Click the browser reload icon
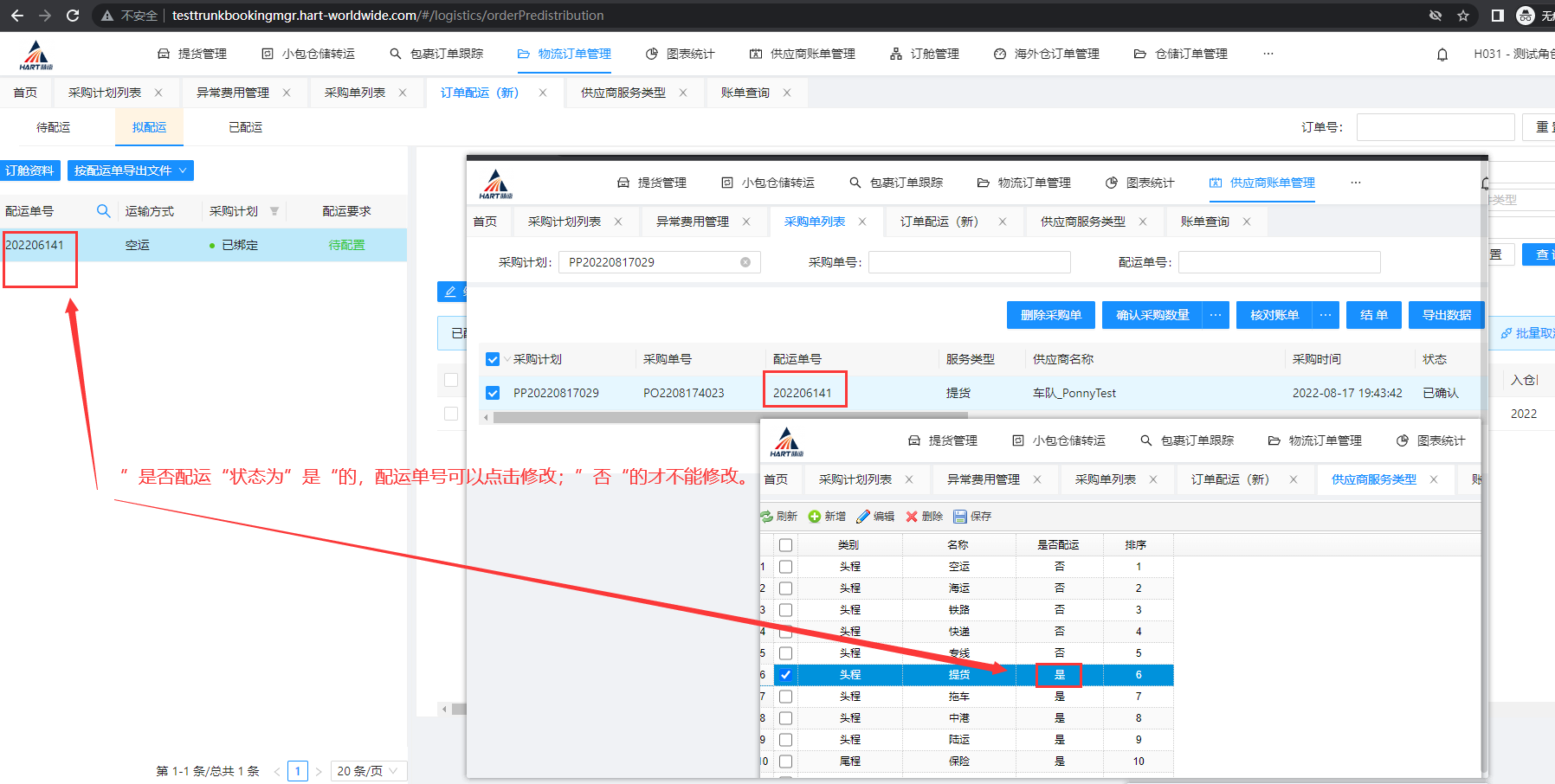The image size is (1555, 784). coord(73,16)
